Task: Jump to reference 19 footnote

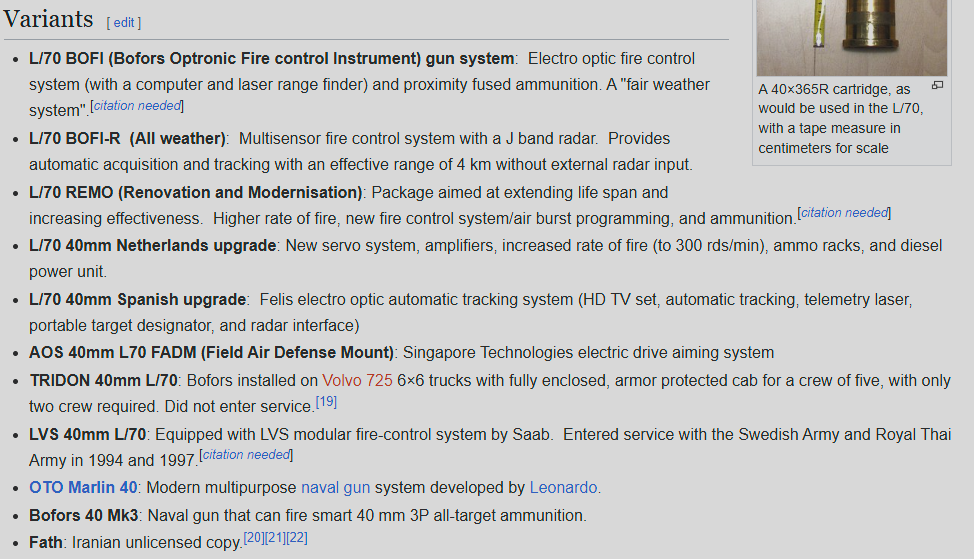Action: coord(326,402)
